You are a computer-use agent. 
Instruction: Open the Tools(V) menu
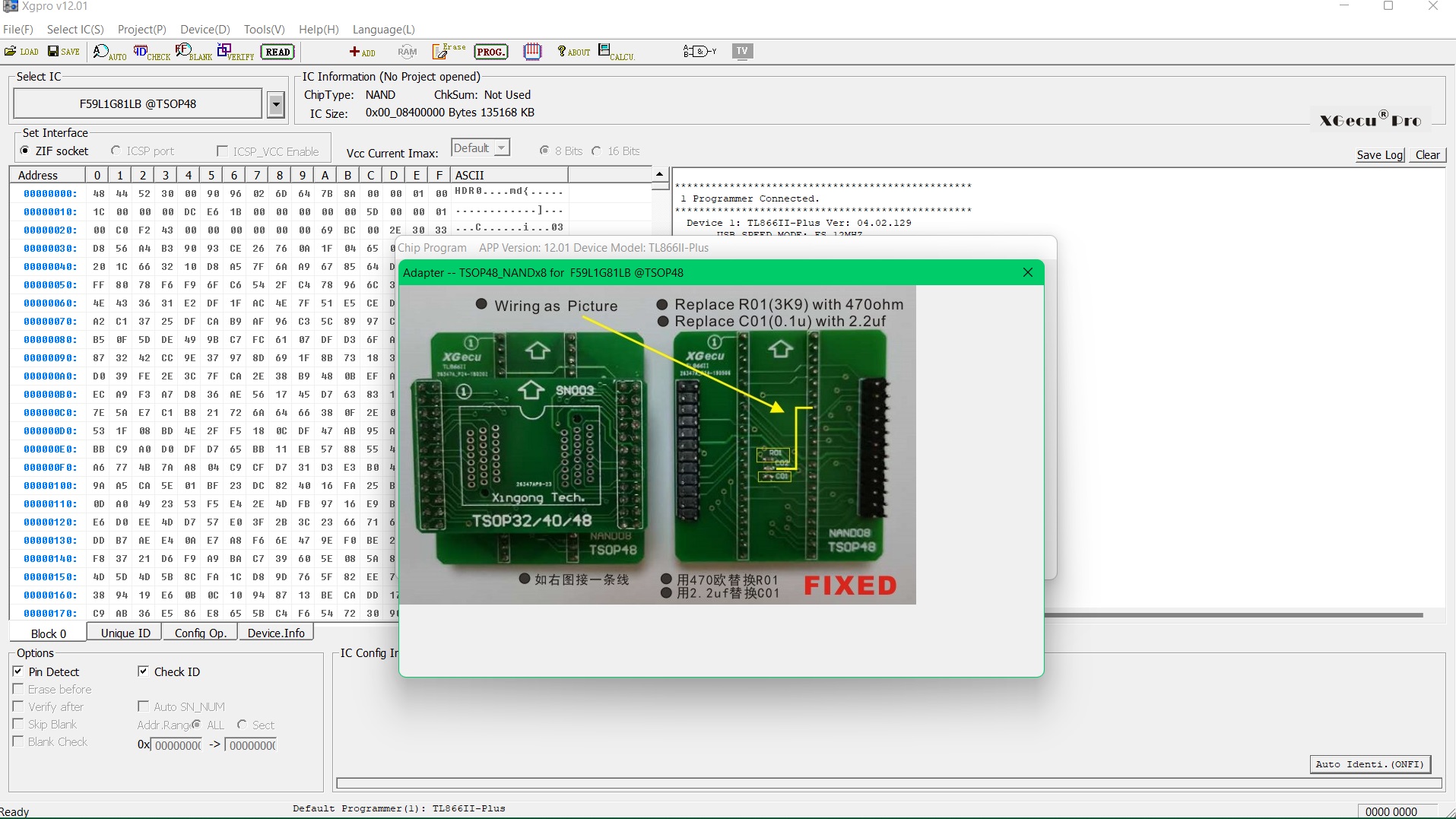[265, 29]
